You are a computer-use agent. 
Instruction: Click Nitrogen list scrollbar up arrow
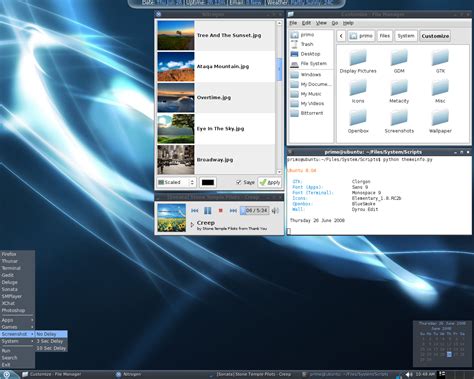[279, 23]
